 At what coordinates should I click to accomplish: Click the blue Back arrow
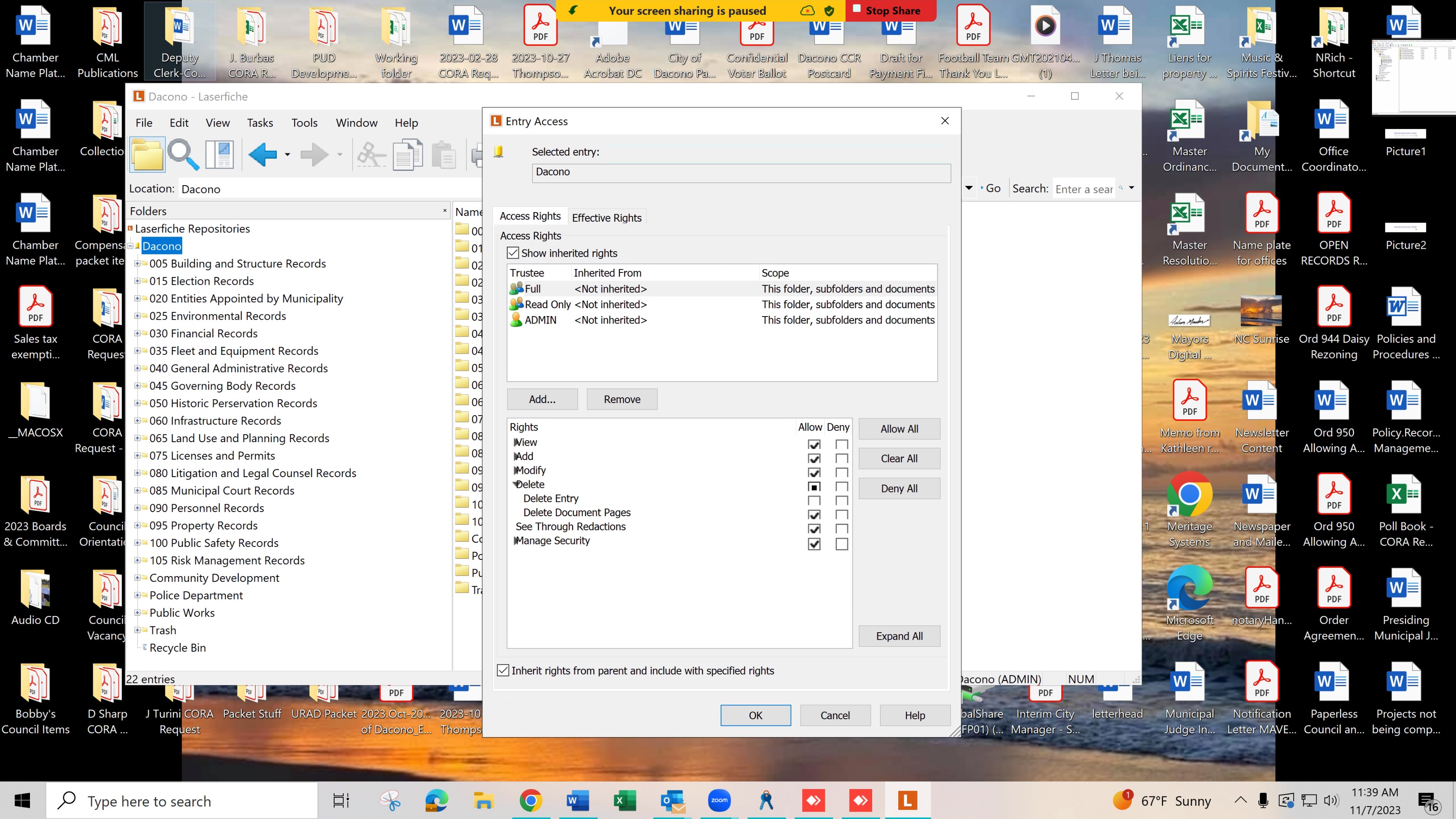pyautogui.click(x=262, y=153)
